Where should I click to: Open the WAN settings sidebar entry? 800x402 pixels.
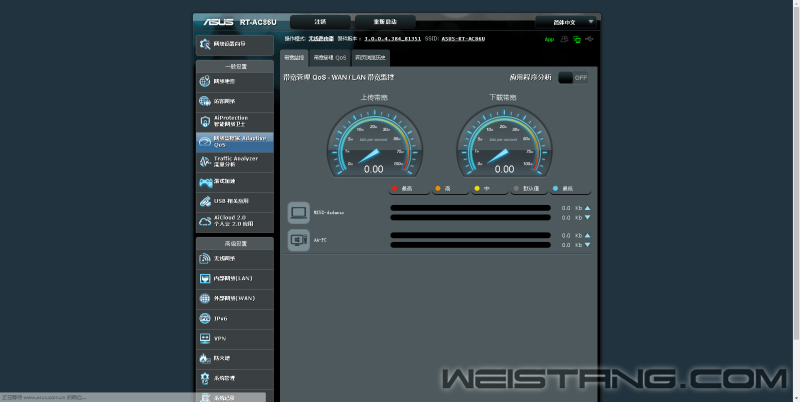[235, 298]
